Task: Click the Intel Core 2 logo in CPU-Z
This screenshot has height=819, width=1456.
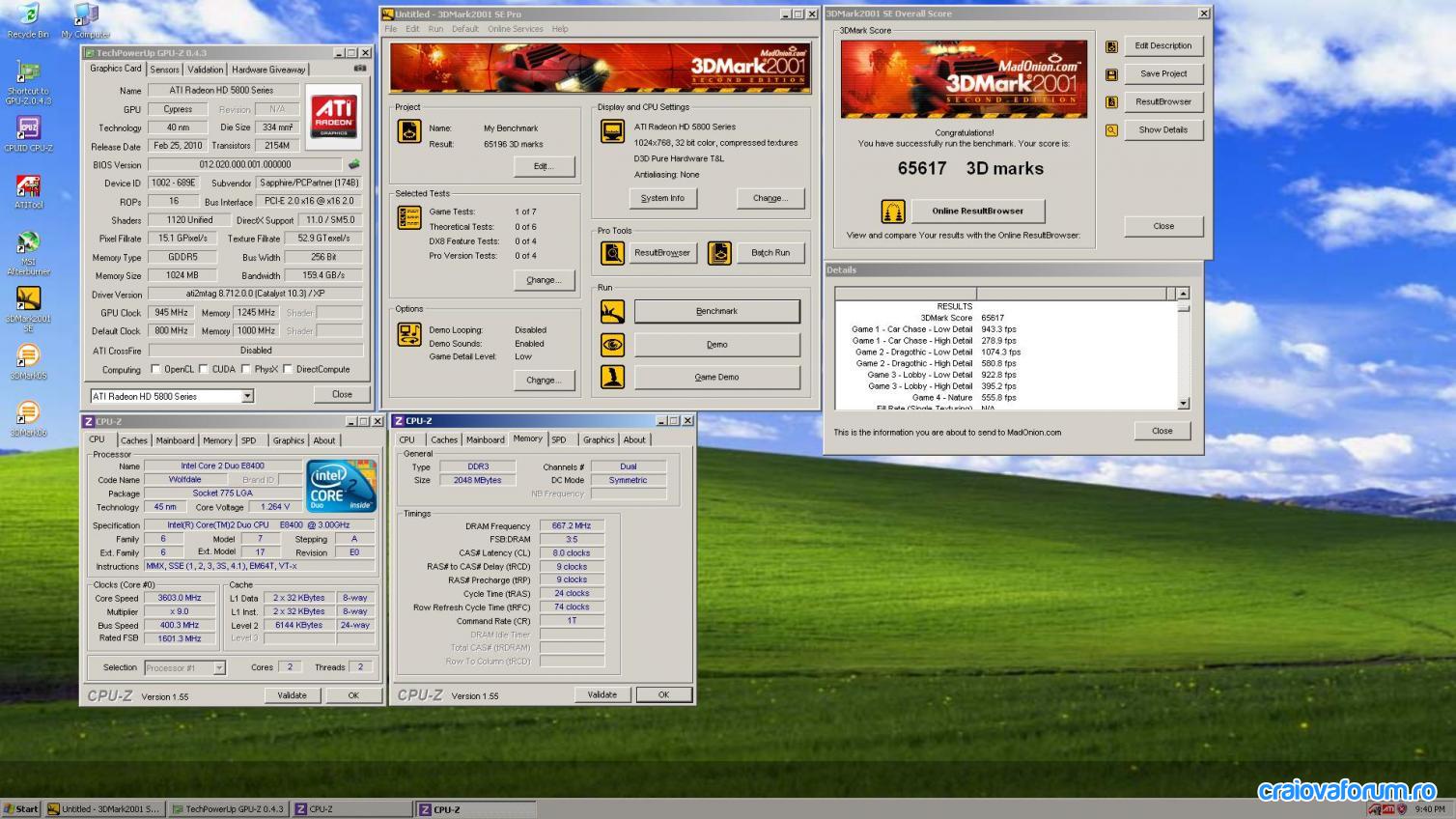Action: 342,486
